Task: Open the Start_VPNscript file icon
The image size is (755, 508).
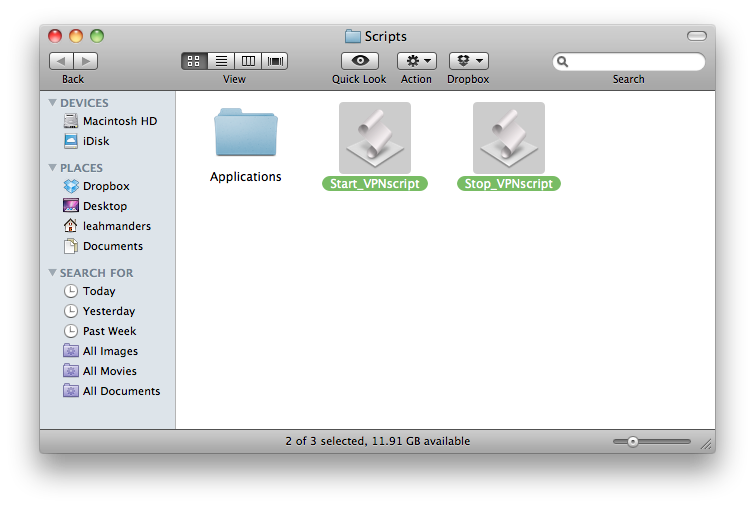Action: 374,138
